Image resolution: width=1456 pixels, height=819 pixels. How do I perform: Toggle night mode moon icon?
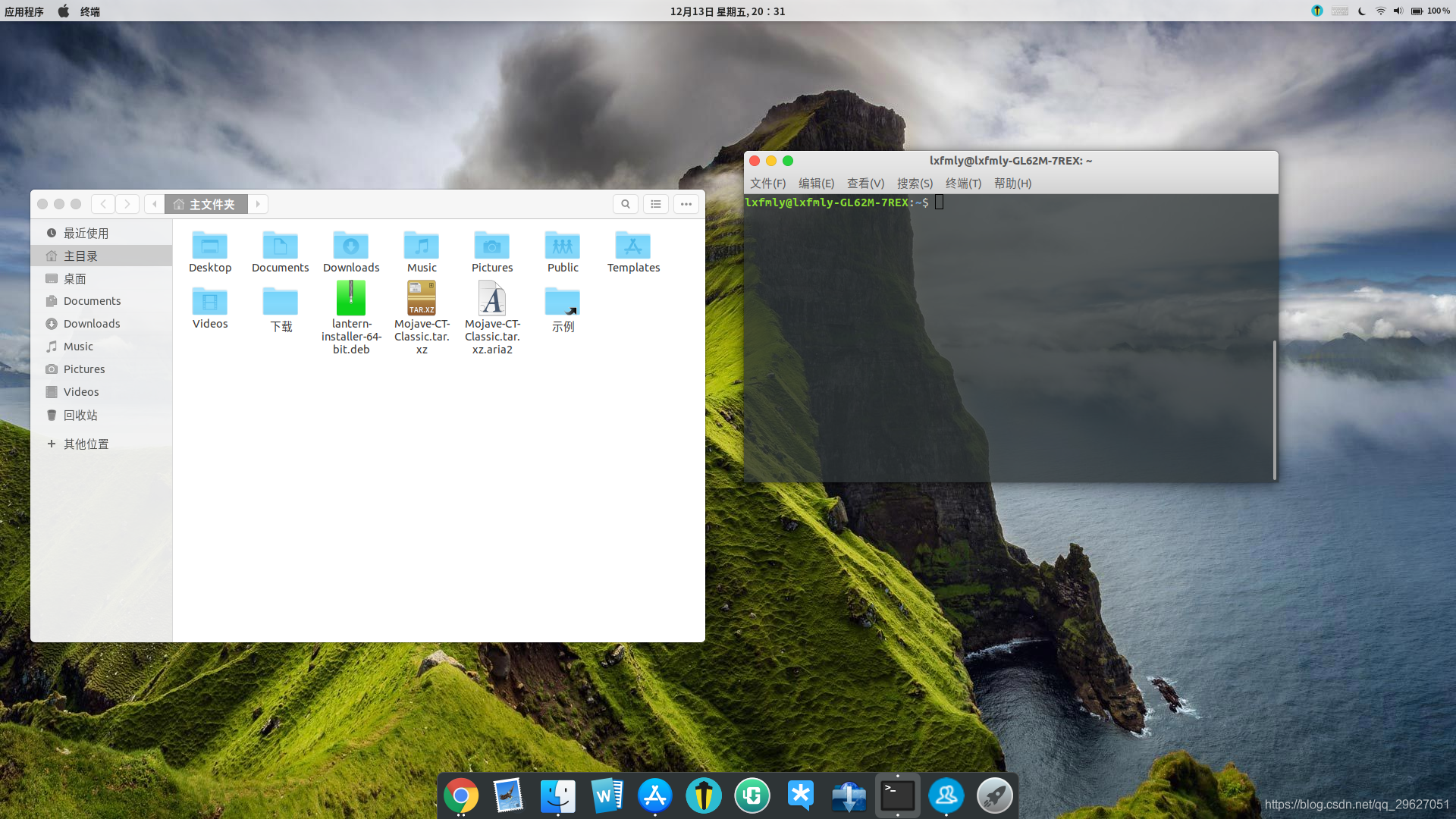1362,11
